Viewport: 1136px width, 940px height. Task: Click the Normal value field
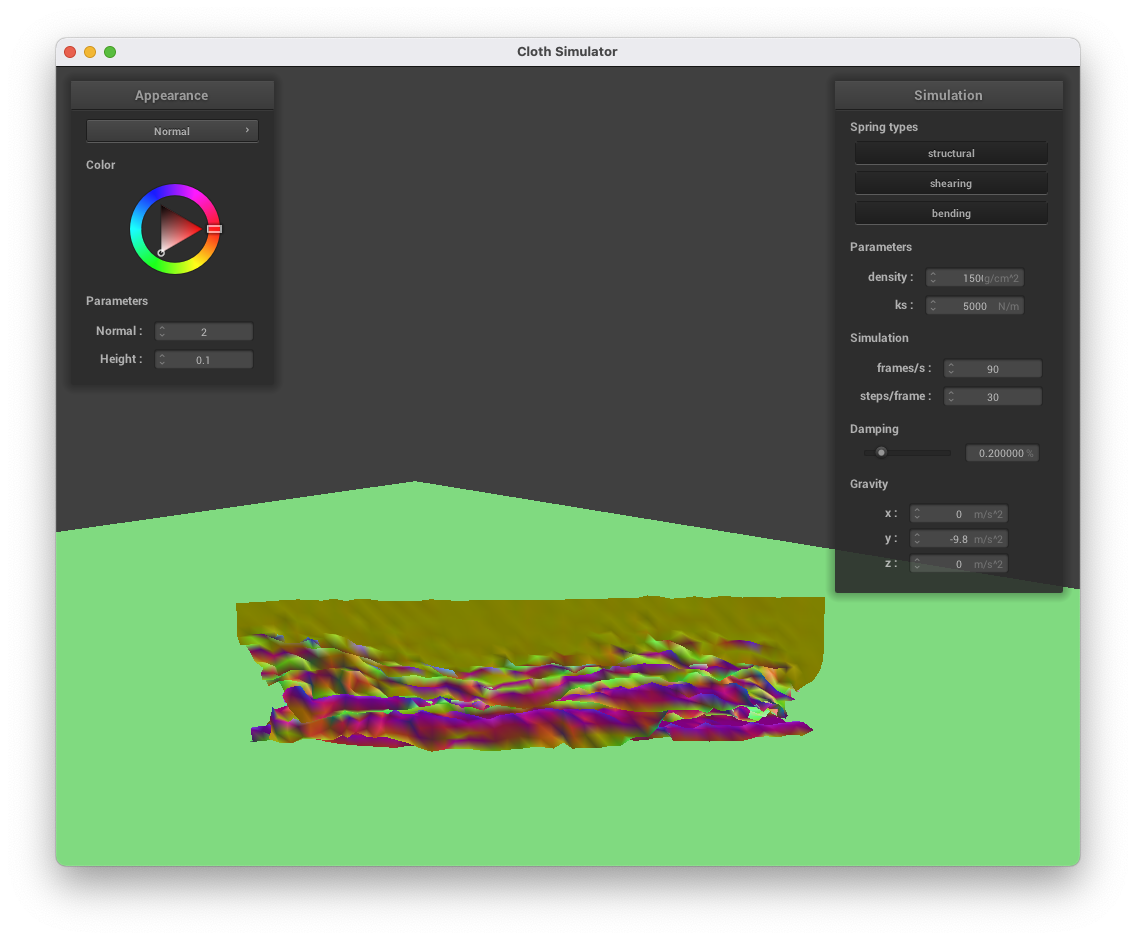point(204,332)
